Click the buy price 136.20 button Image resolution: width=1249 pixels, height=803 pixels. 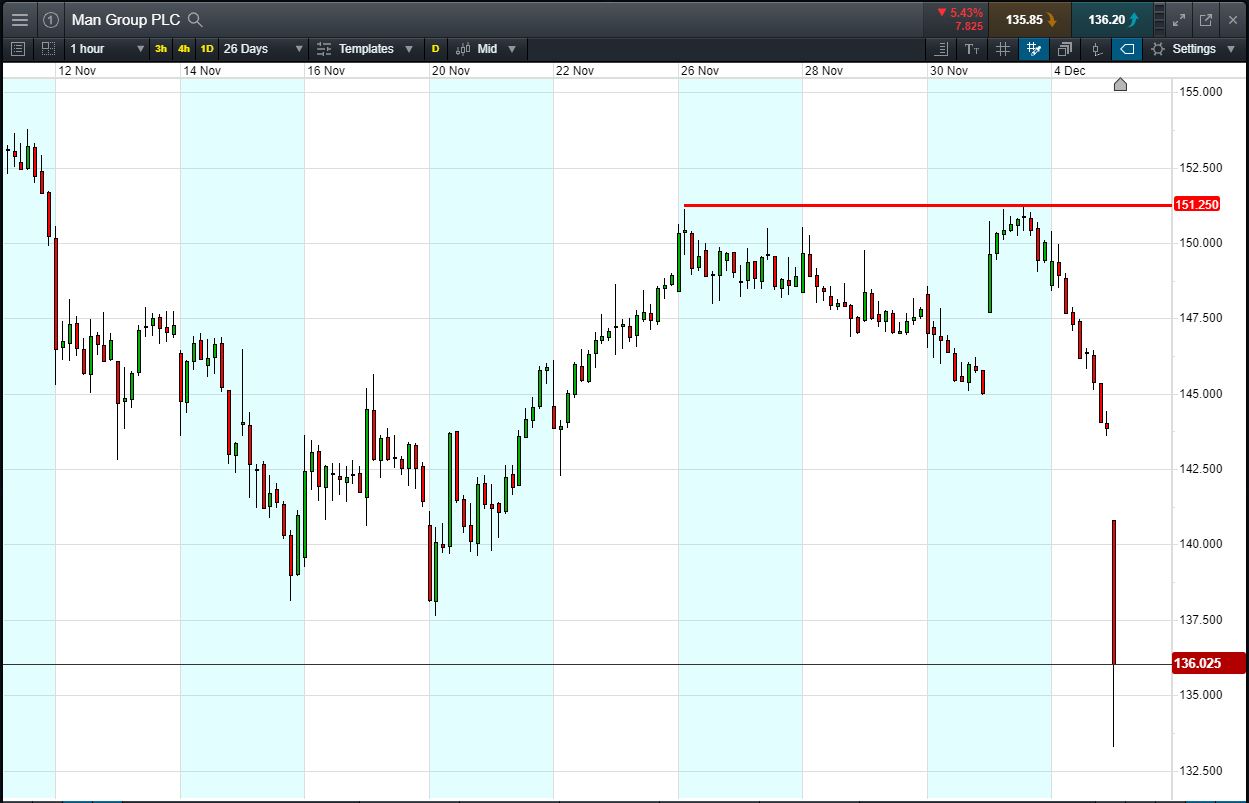[1111, 19]
